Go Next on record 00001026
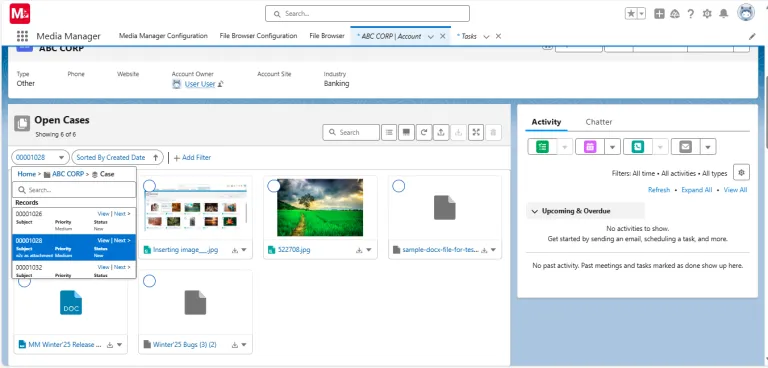 tap(122, 214)
